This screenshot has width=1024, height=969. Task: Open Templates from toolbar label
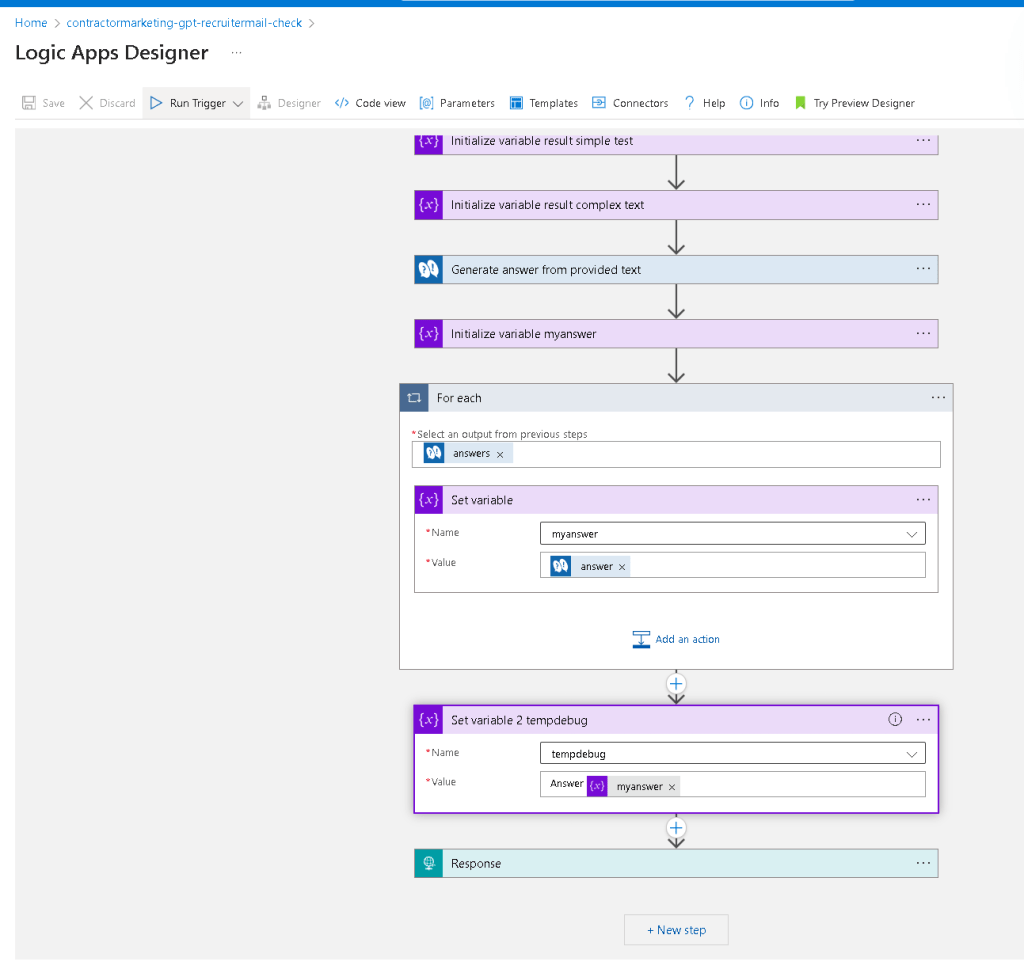tap(554, 103)
